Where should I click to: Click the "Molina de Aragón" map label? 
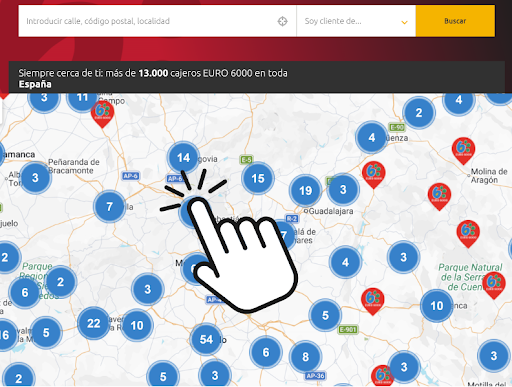[x=489, y=176]
